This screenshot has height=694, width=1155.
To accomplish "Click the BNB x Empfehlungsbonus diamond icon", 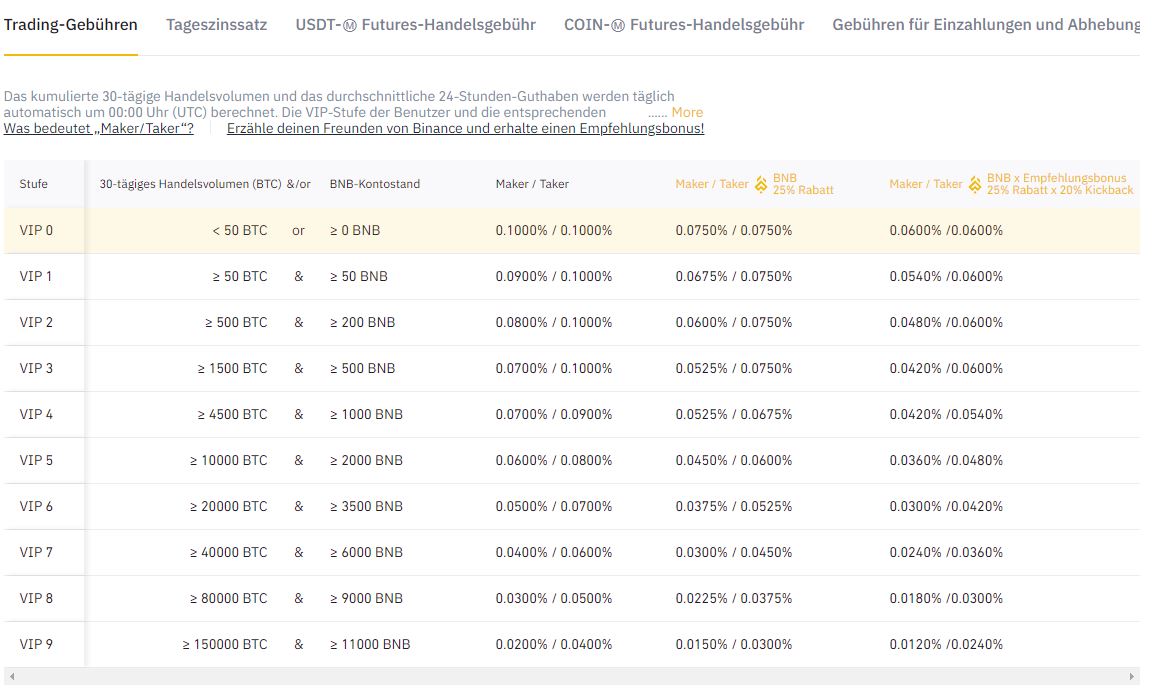I will click(x=975, y=184).
